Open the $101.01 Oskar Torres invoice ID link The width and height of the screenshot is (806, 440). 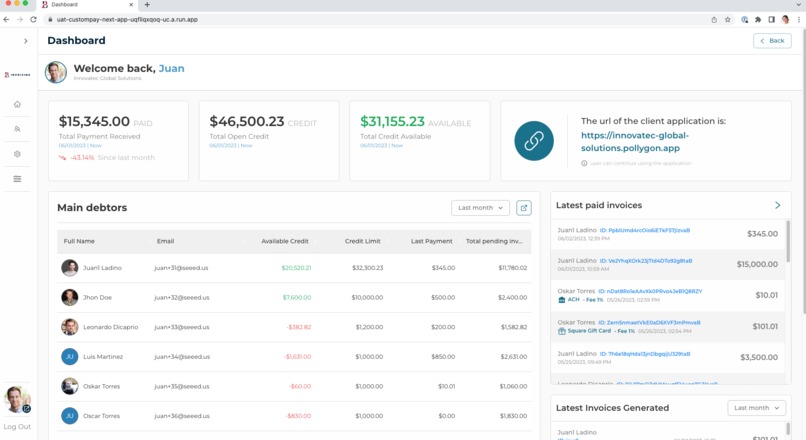pos(649,322)
